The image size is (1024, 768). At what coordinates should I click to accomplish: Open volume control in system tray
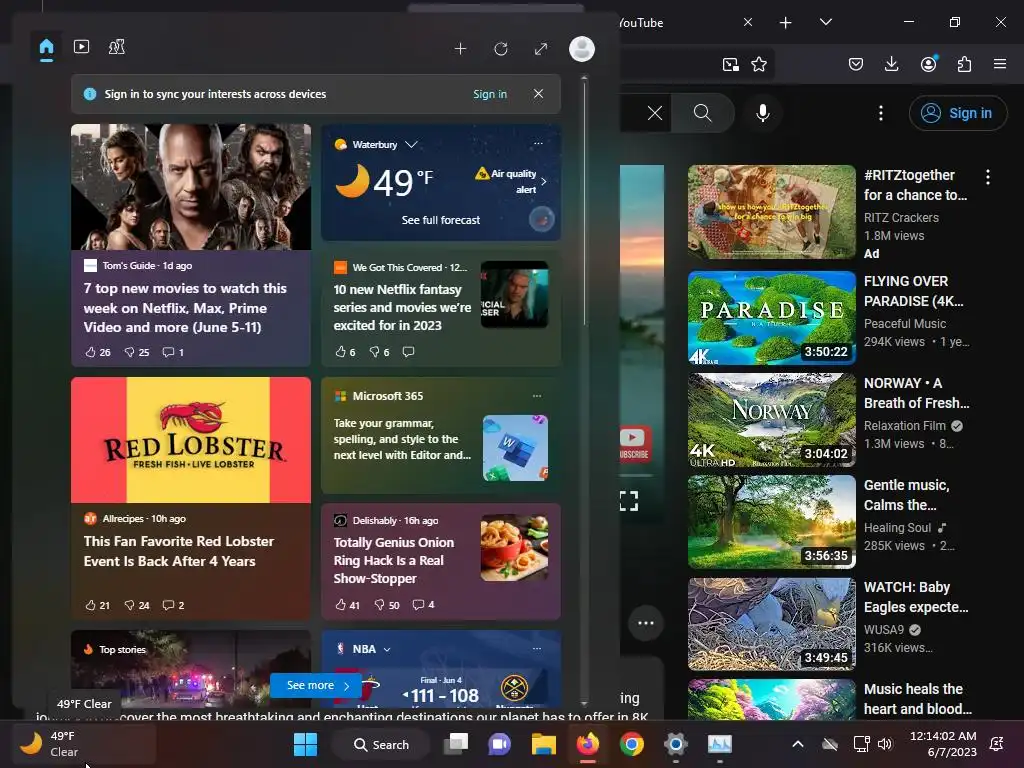(885, 744)
